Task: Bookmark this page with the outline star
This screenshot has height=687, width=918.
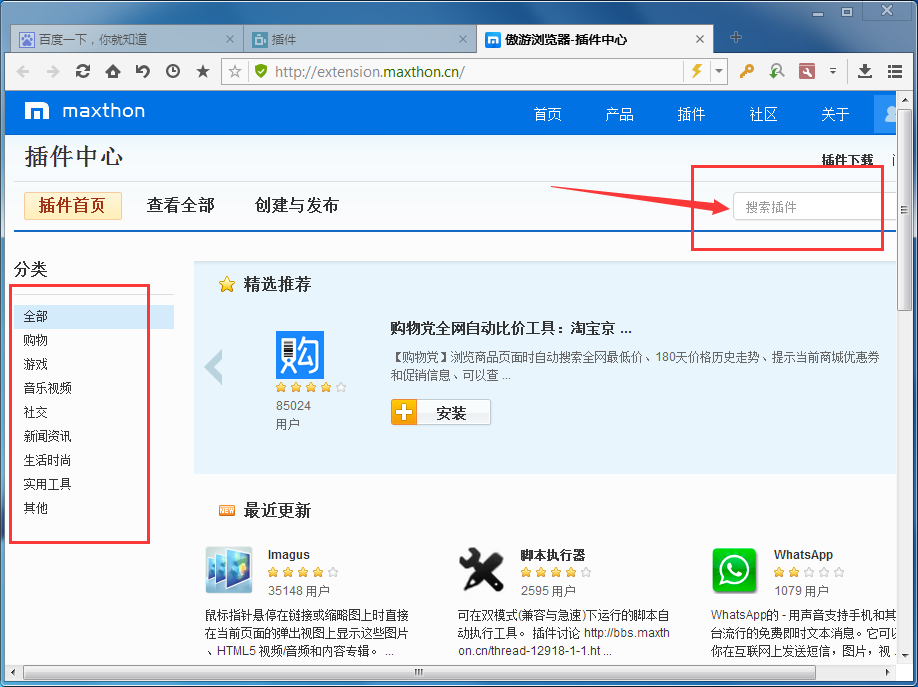Action: click(x=235, y=71)
